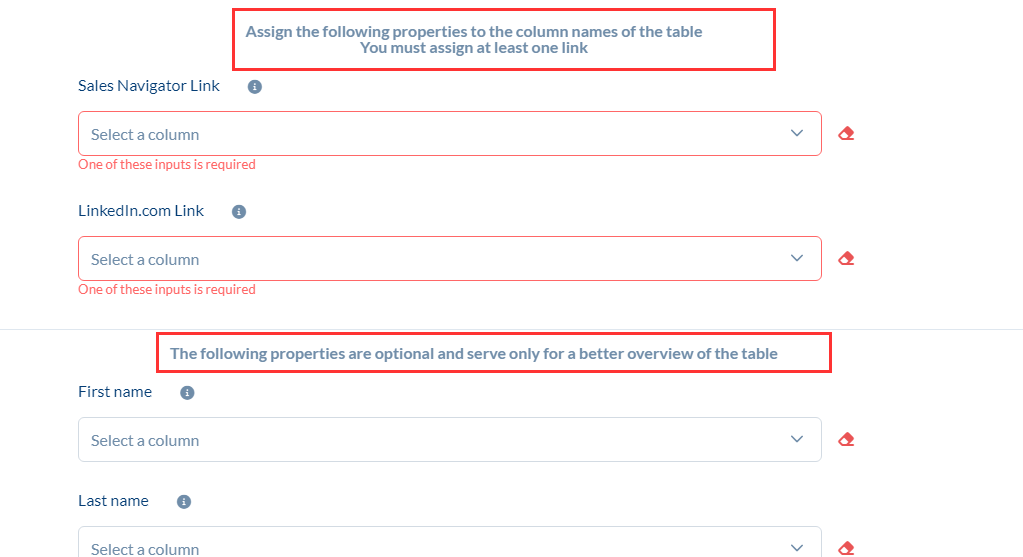Expand First name dropdown via chevron arrow
1023x557 pixels.
(x=797, y=440)
